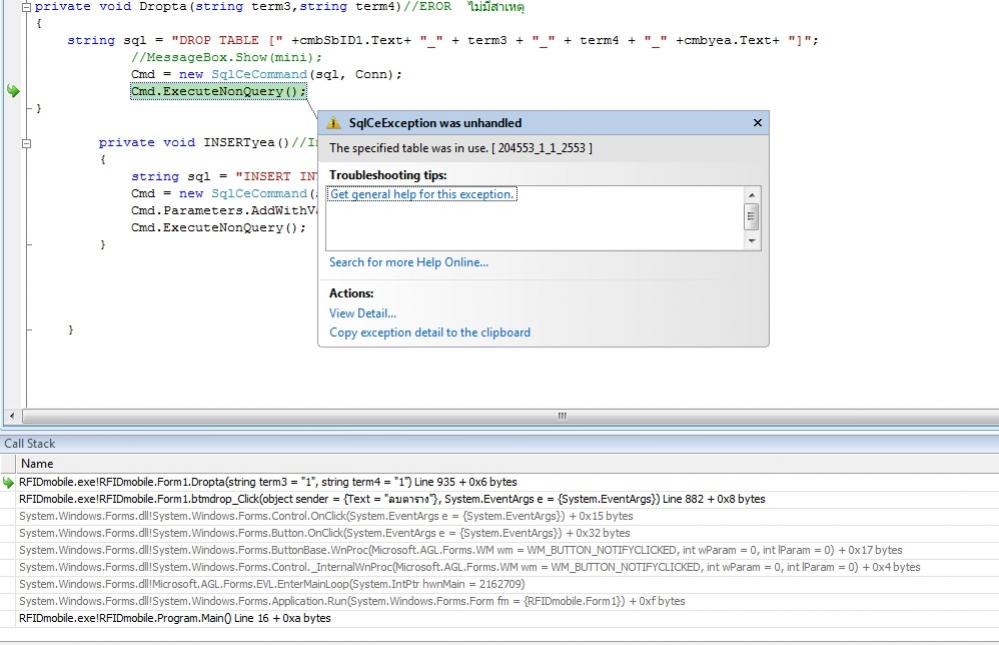The height and width of the screenshot is (645, 999).
Task: Select the Button.OnClick +0x32 bytes stack frame
Action: (324, 533)
